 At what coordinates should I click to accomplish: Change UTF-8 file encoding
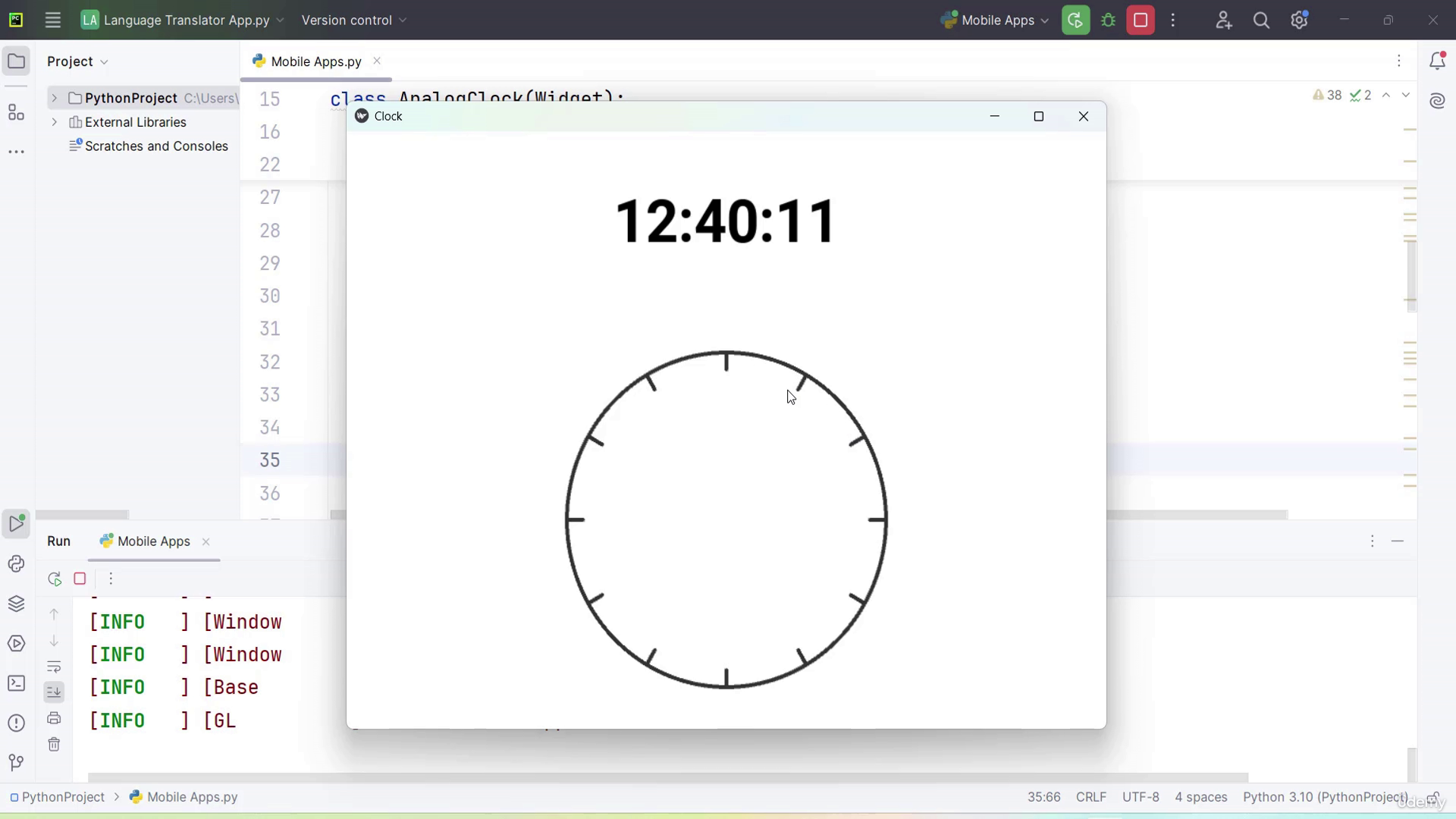tap(1141, 797)
